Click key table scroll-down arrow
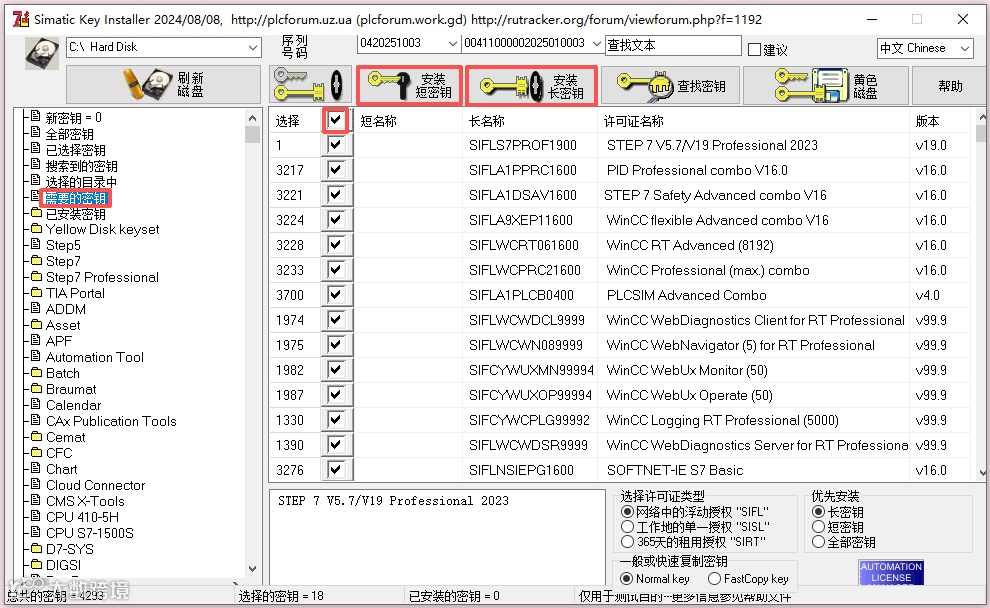 pos(982,472)
